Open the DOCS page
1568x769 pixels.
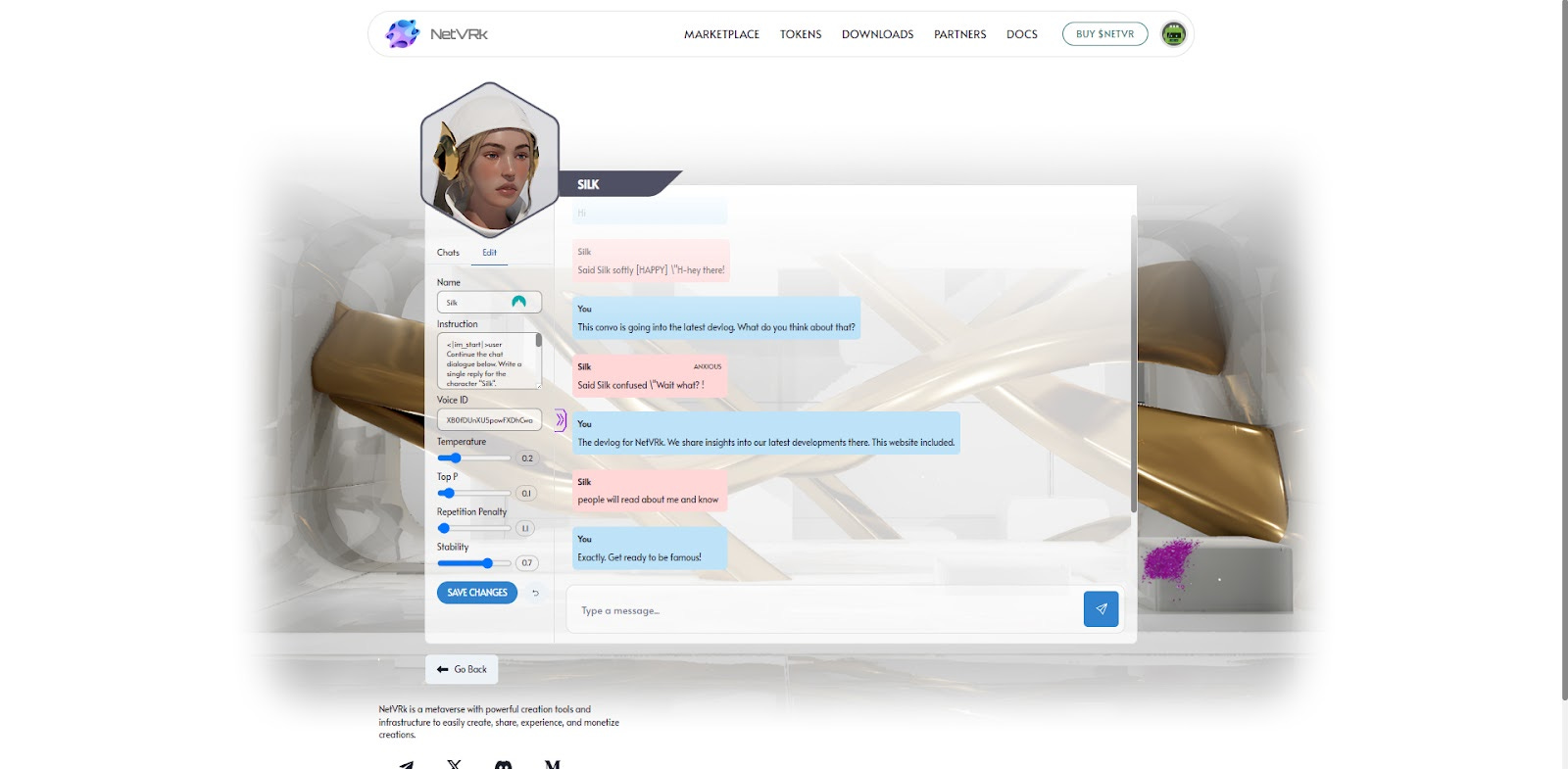pyautogui.click(x=1021, y=34)
